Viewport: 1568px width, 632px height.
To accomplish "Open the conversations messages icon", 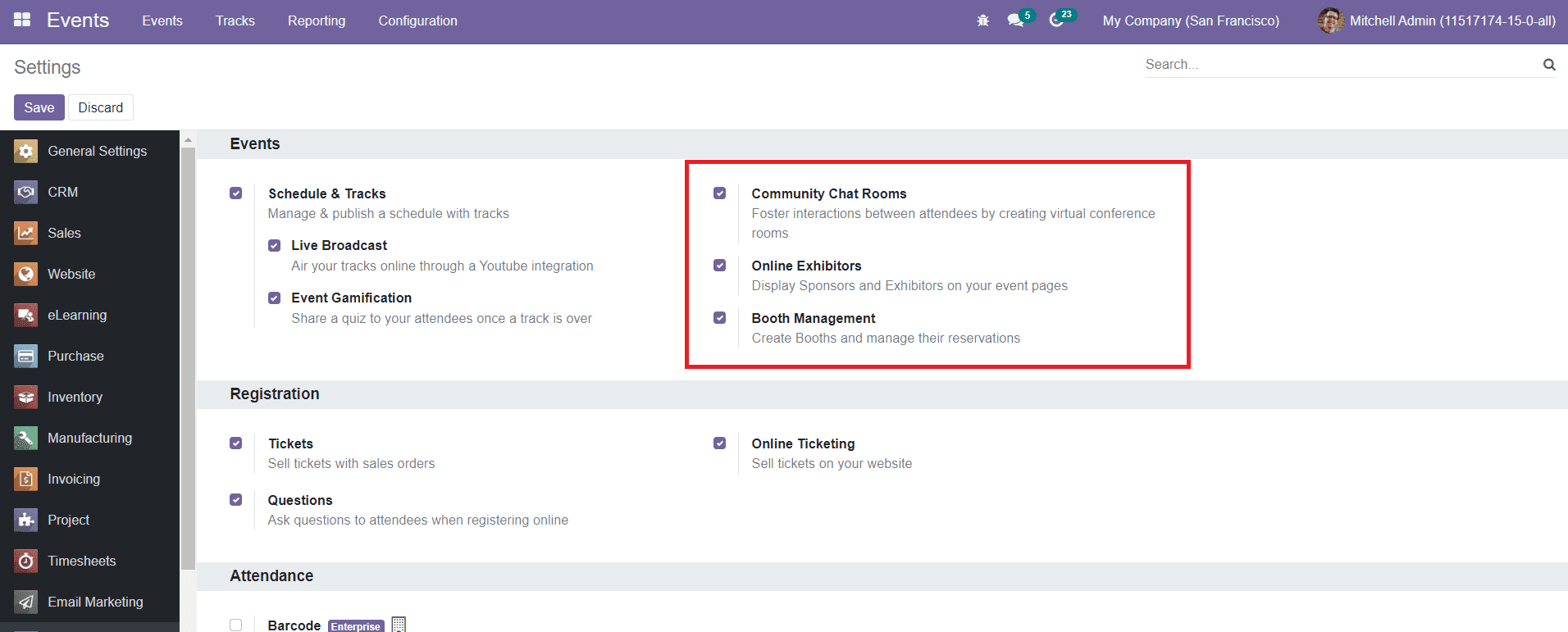I will (x=1015, y=20).
